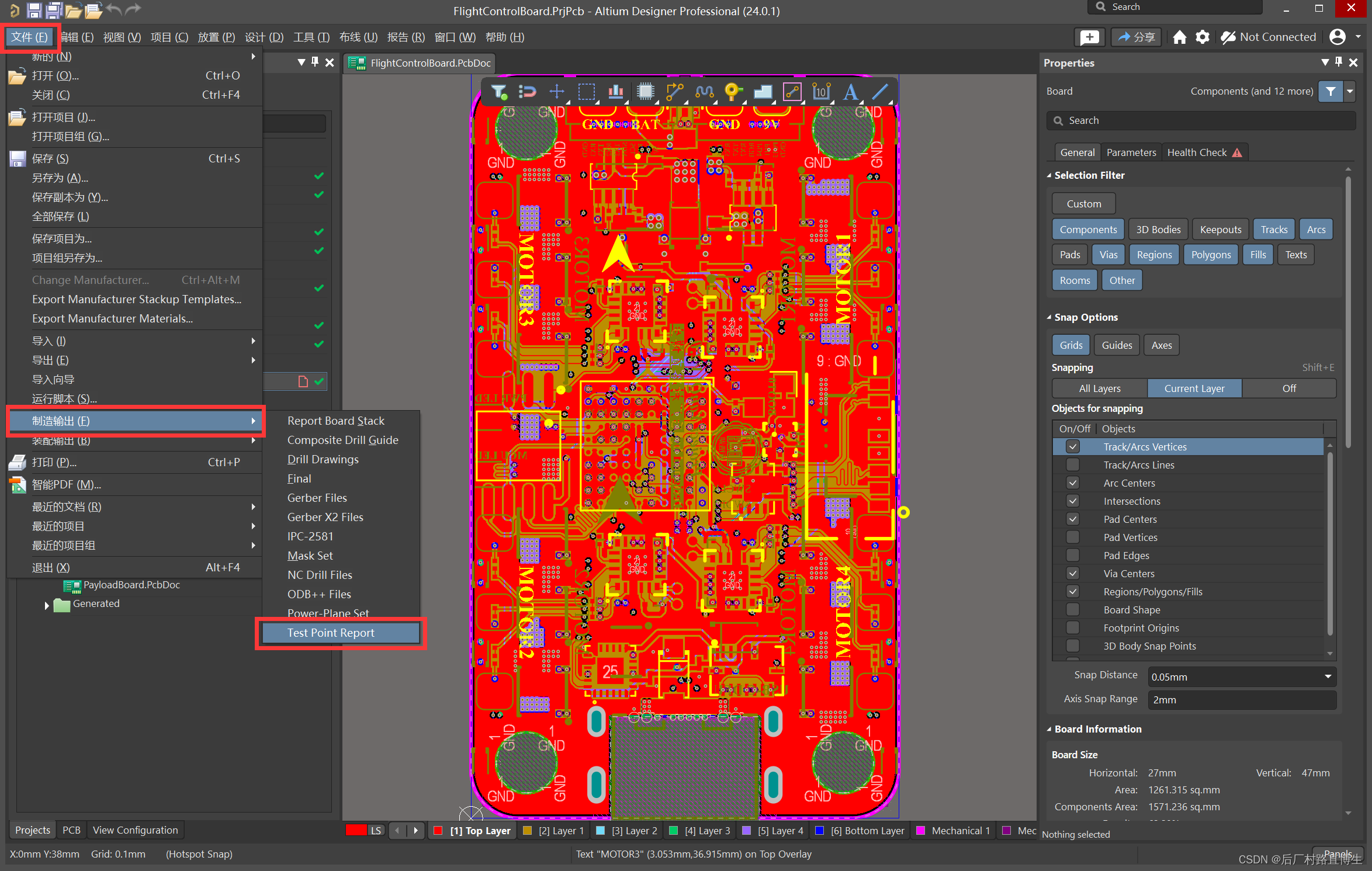Toggle the Components selection filter button
Screen dimensions: 1372x871
(x=1088, y=230)
